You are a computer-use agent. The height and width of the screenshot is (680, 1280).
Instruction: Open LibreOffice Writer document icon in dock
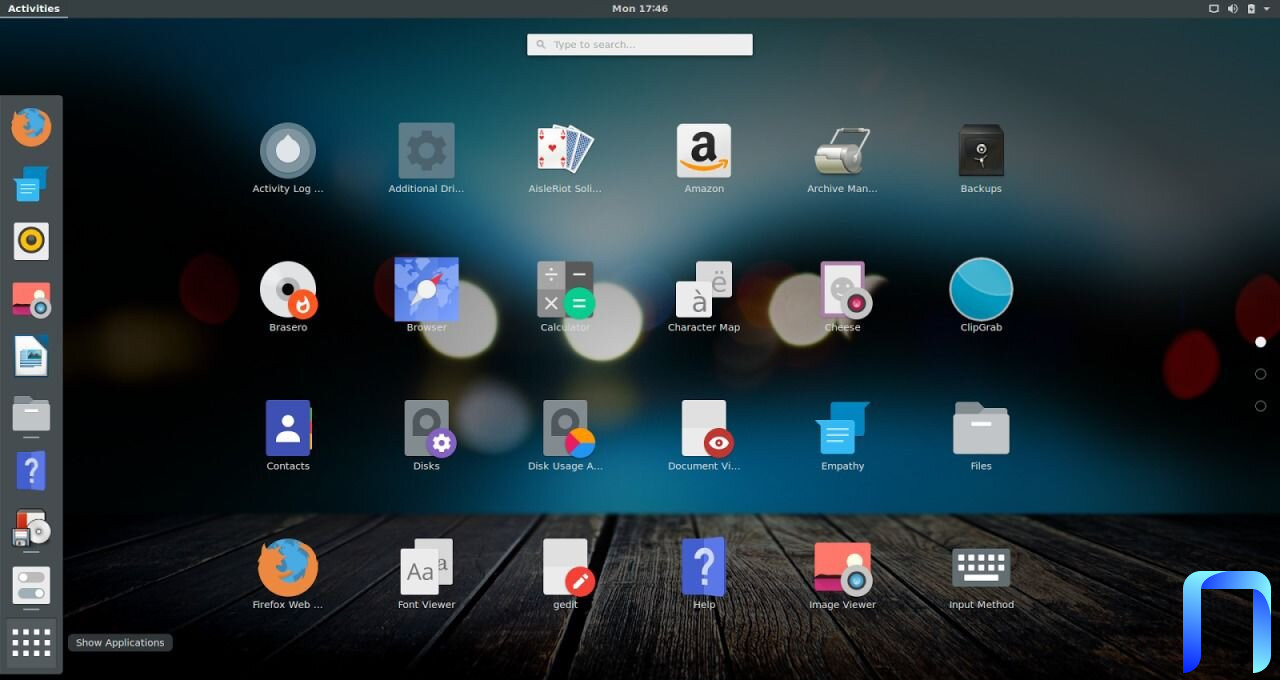click(x=31, y=356)
